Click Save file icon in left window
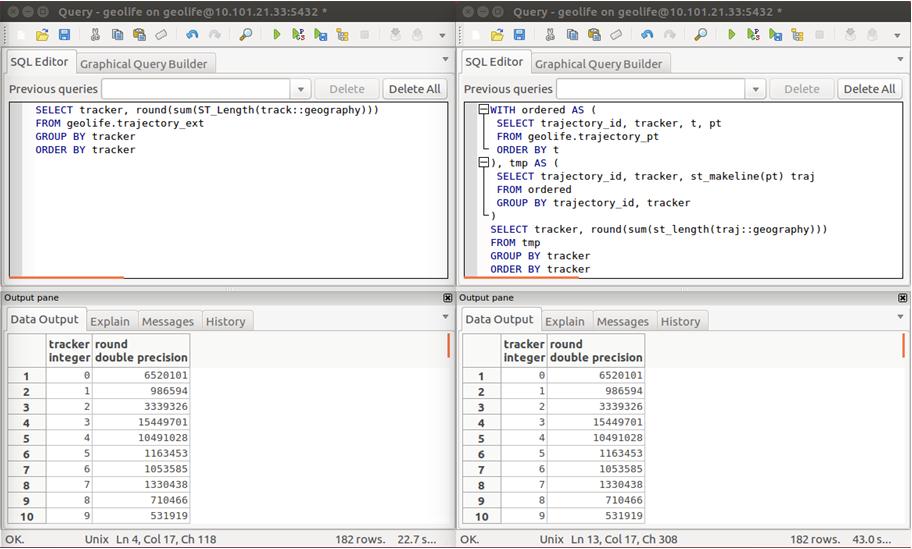 64,35
